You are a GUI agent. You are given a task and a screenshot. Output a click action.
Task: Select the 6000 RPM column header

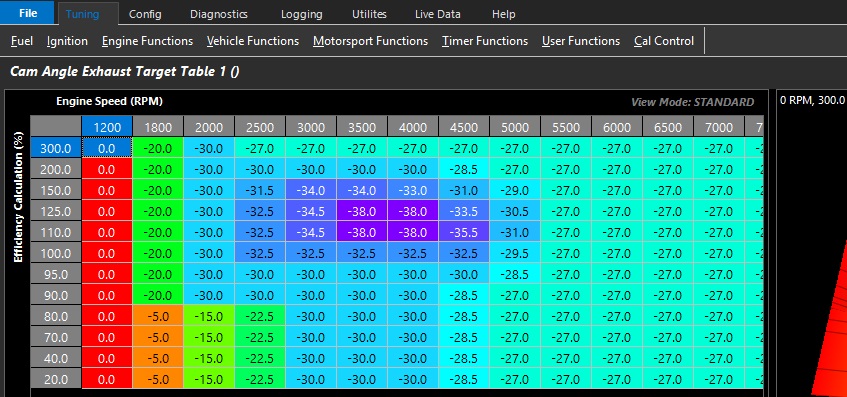(x=617, y=127)
